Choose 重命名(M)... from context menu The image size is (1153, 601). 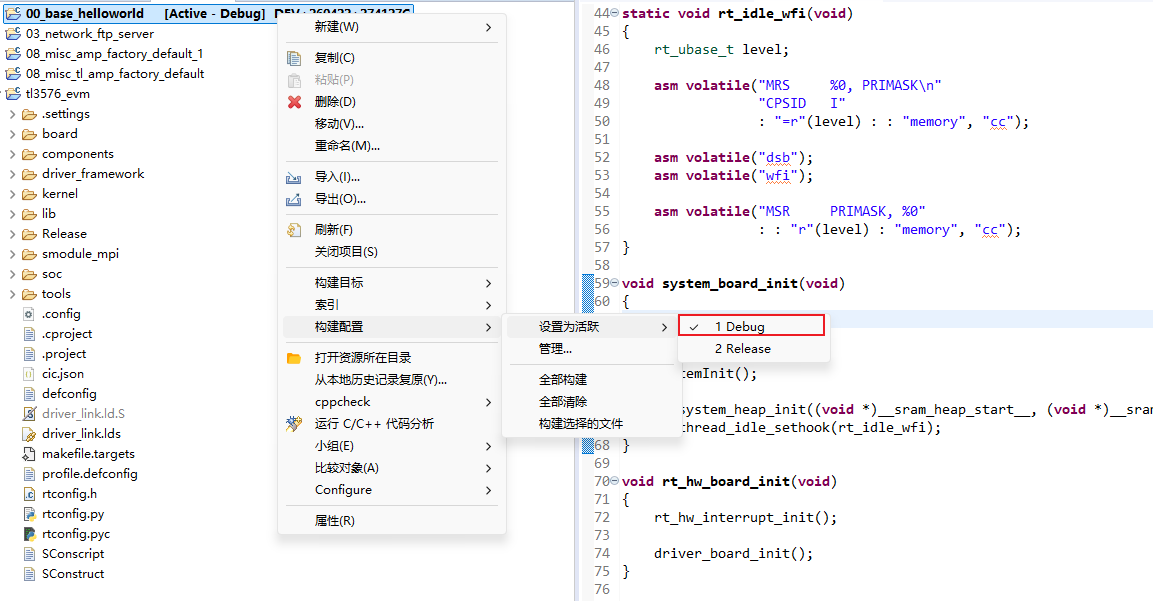coord(392,146)
